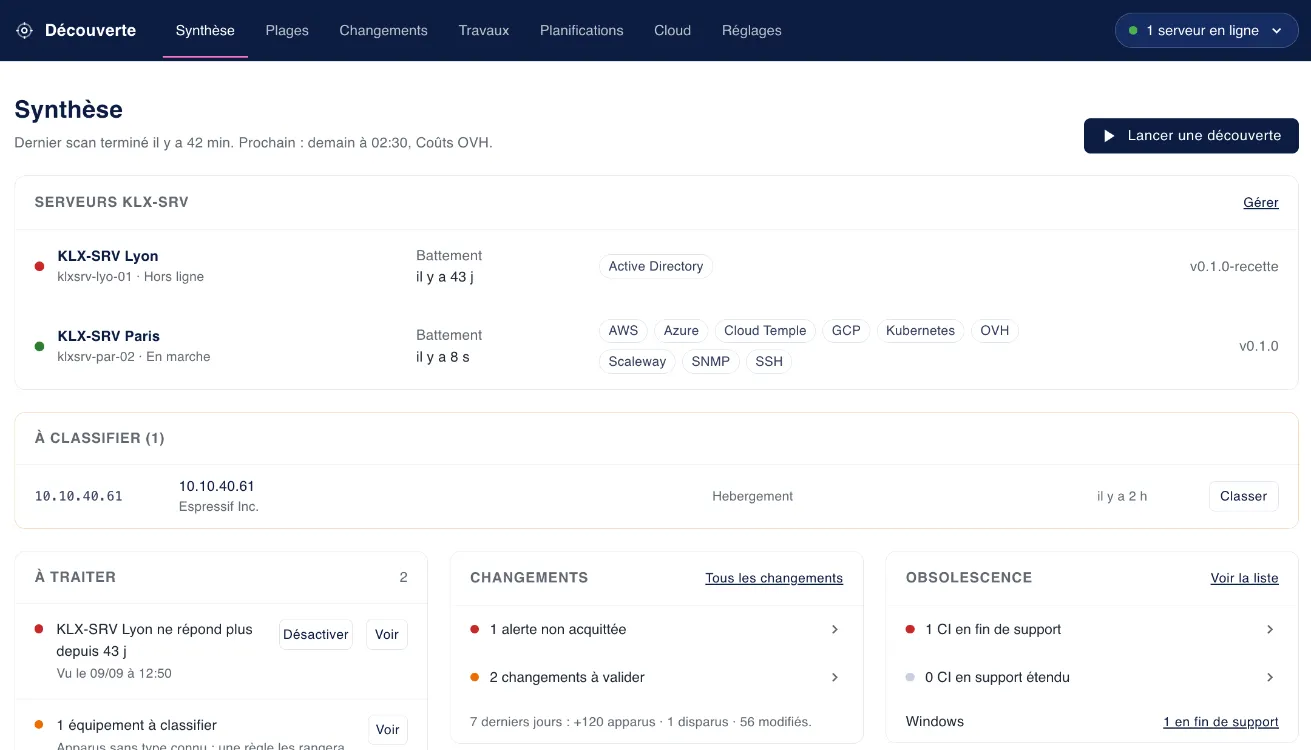Click the AWS tag
1311x750 pixels.
coord(623,331)
